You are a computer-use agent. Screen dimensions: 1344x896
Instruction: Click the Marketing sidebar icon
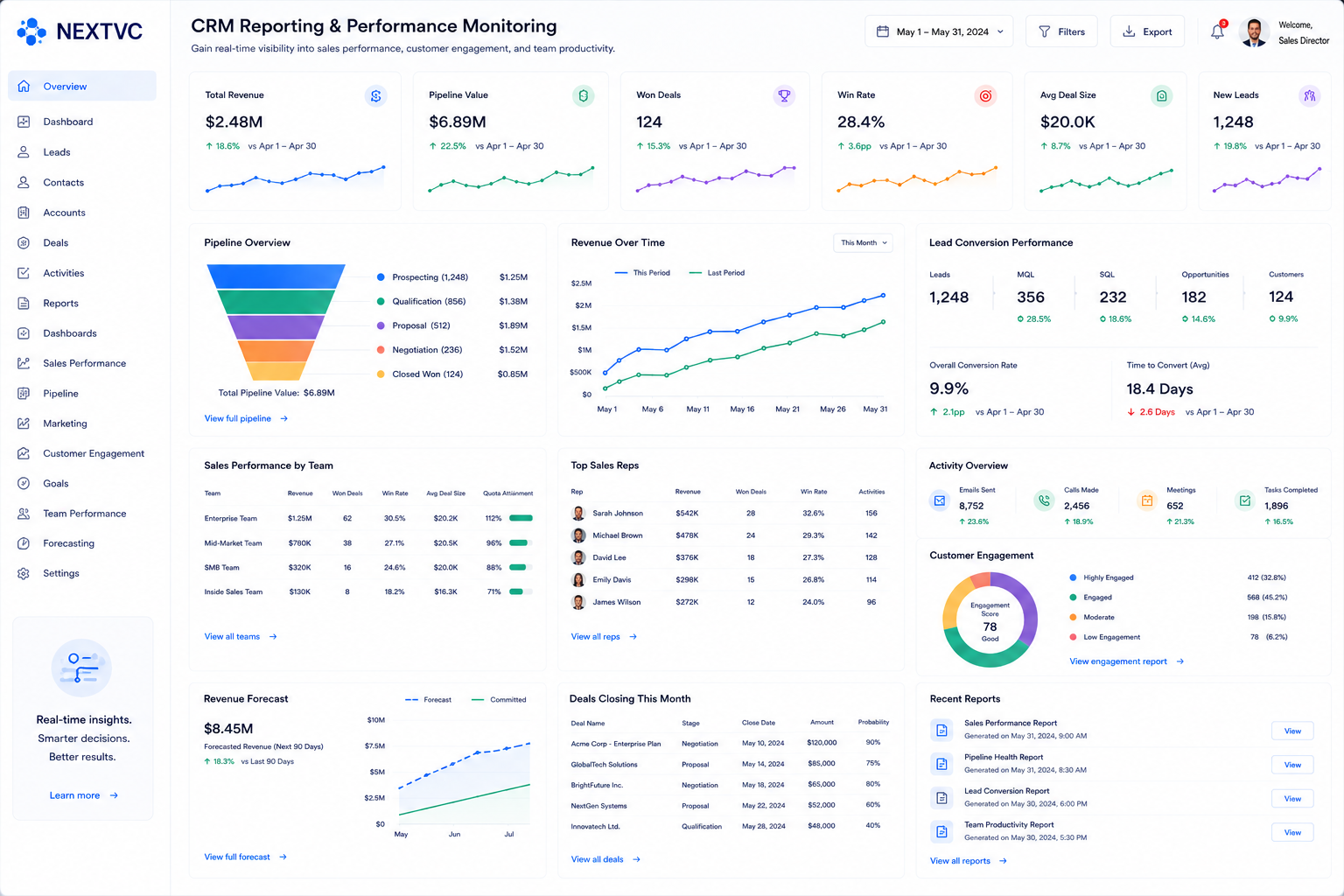tap(24, 423)
